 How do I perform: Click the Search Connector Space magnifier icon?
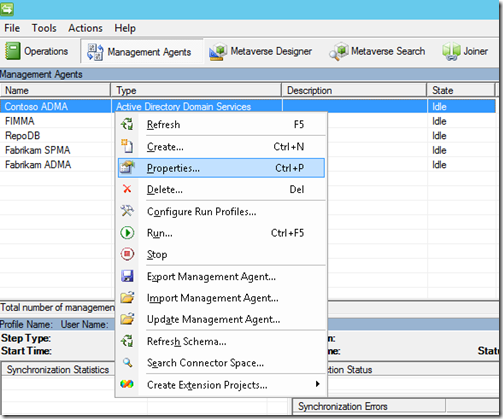127,362
